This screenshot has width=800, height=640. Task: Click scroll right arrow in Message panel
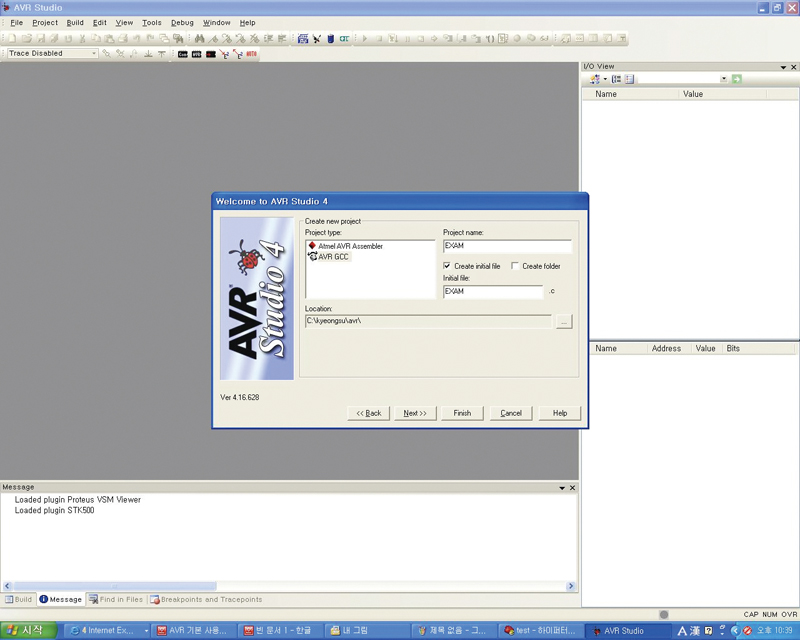(571, 586)
